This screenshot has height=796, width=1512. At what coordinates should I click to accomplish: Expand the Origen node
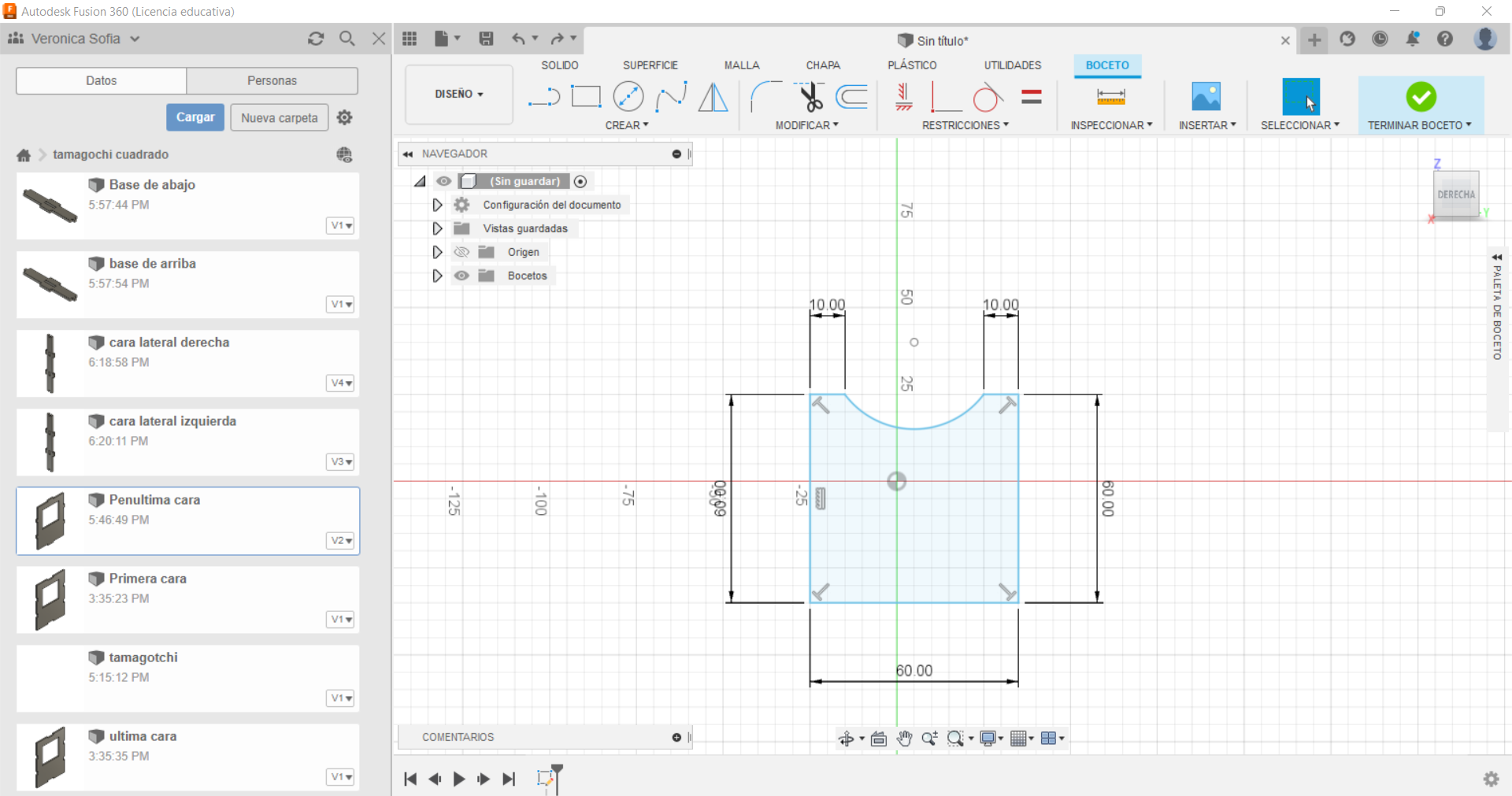(x=437, y=252)
